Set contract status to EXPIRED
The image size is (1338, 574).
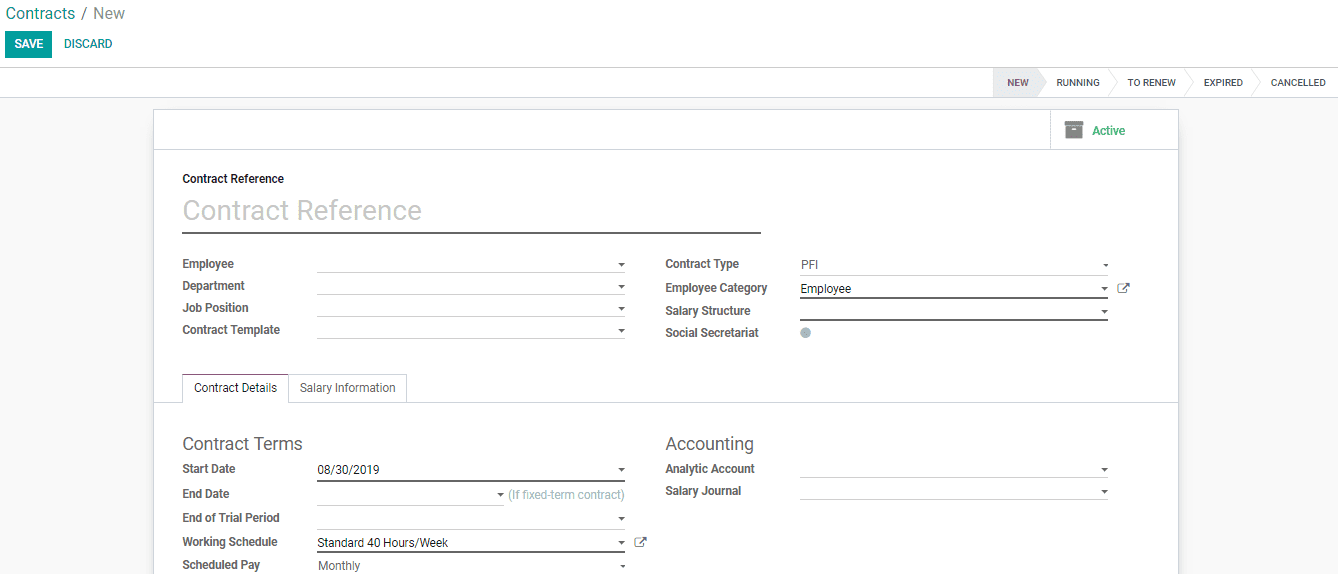(1223, 83)
